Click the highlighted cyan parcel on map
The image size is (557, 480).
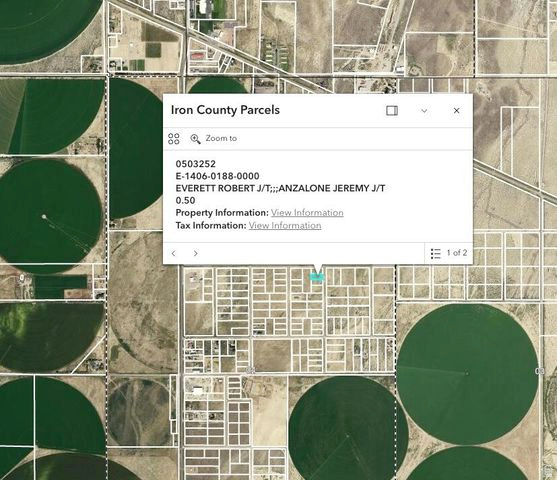coord(317,277)
